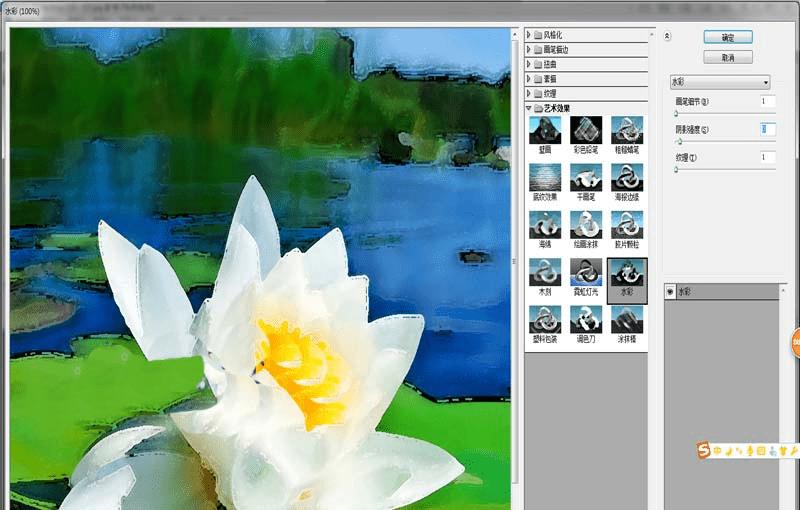Select the 塑料包装 plastic wrap filter thumbnail

[x=545, y=319]
